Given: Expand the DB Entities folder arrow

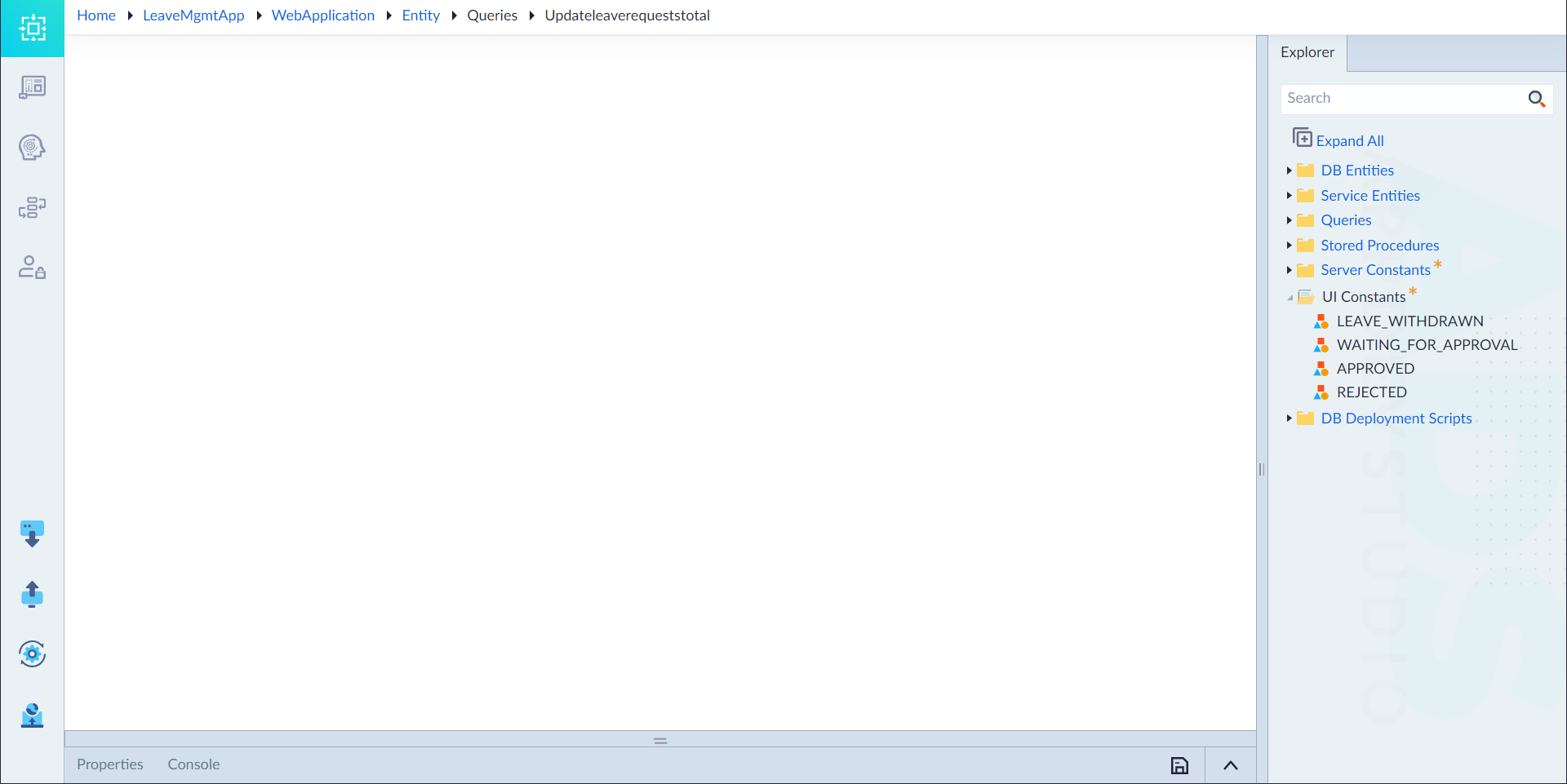Looking at the screenshot, I should pyautogui.click(x=1290, y=171).
